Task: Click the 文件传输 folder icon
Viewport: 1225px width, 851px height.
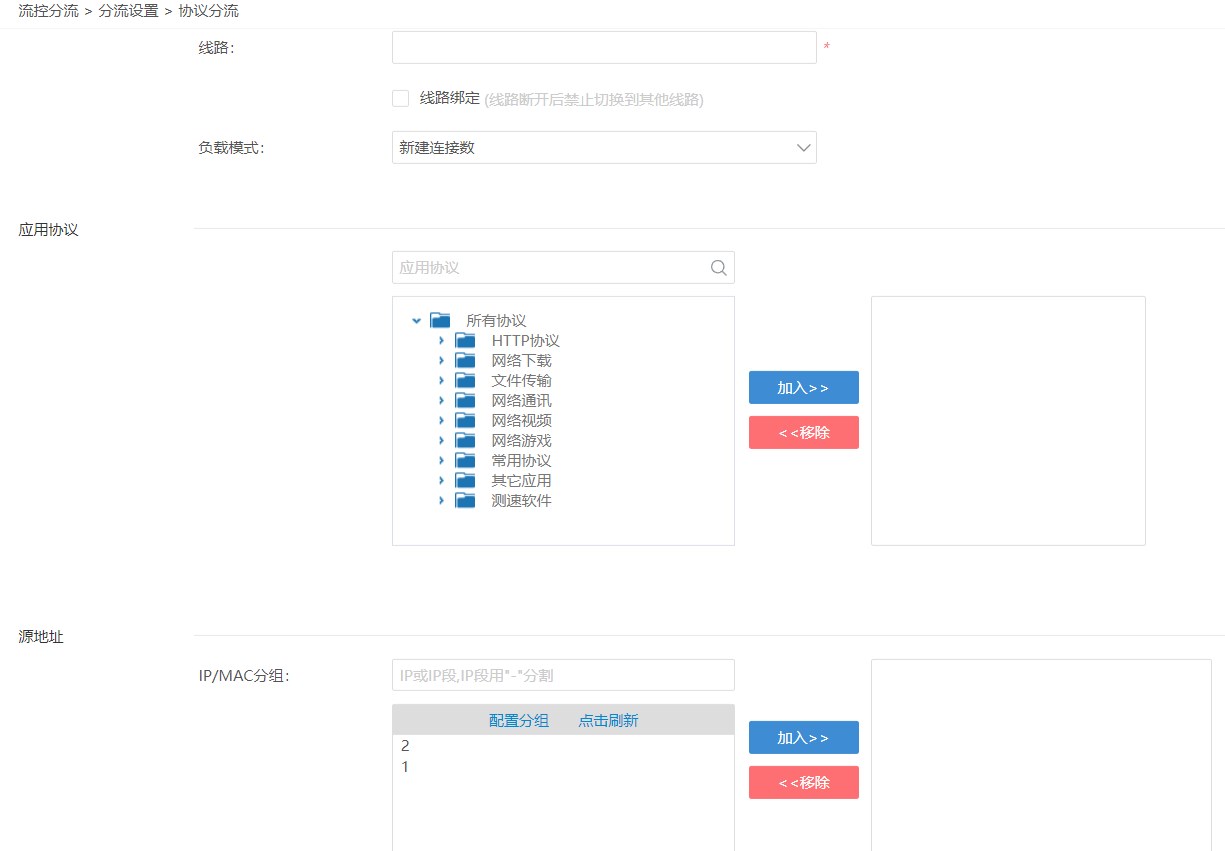Action: pos(465,380)
